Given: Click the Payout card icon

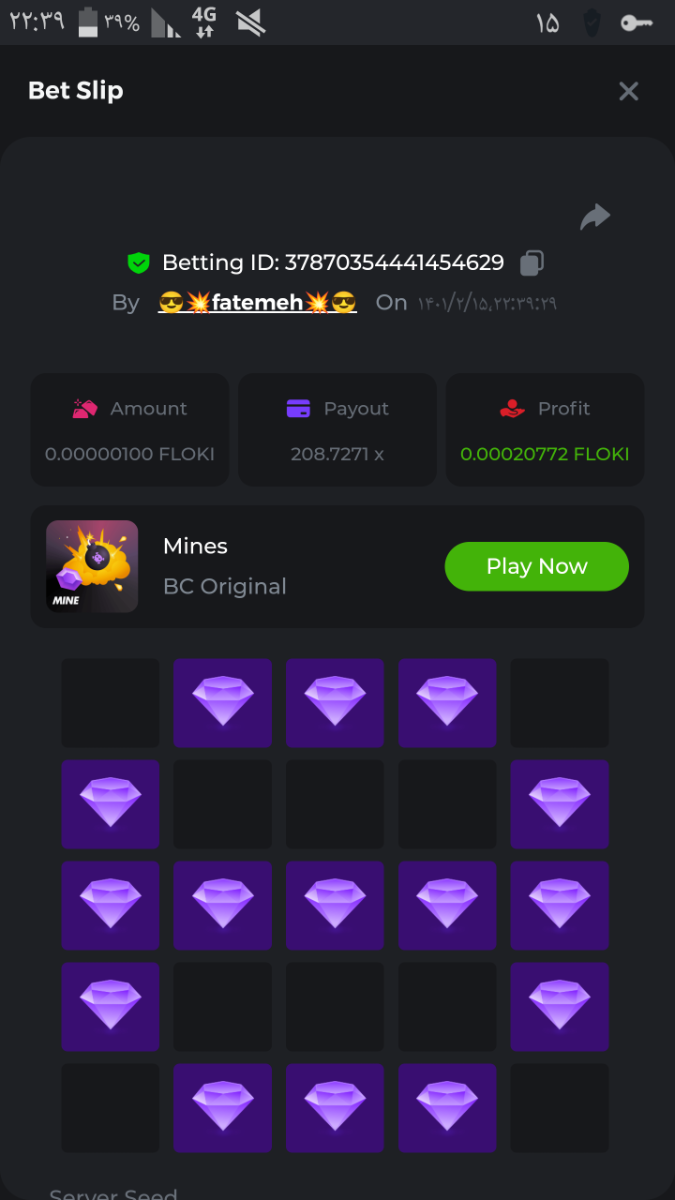Looking at the screenshot, I should 298,408.
